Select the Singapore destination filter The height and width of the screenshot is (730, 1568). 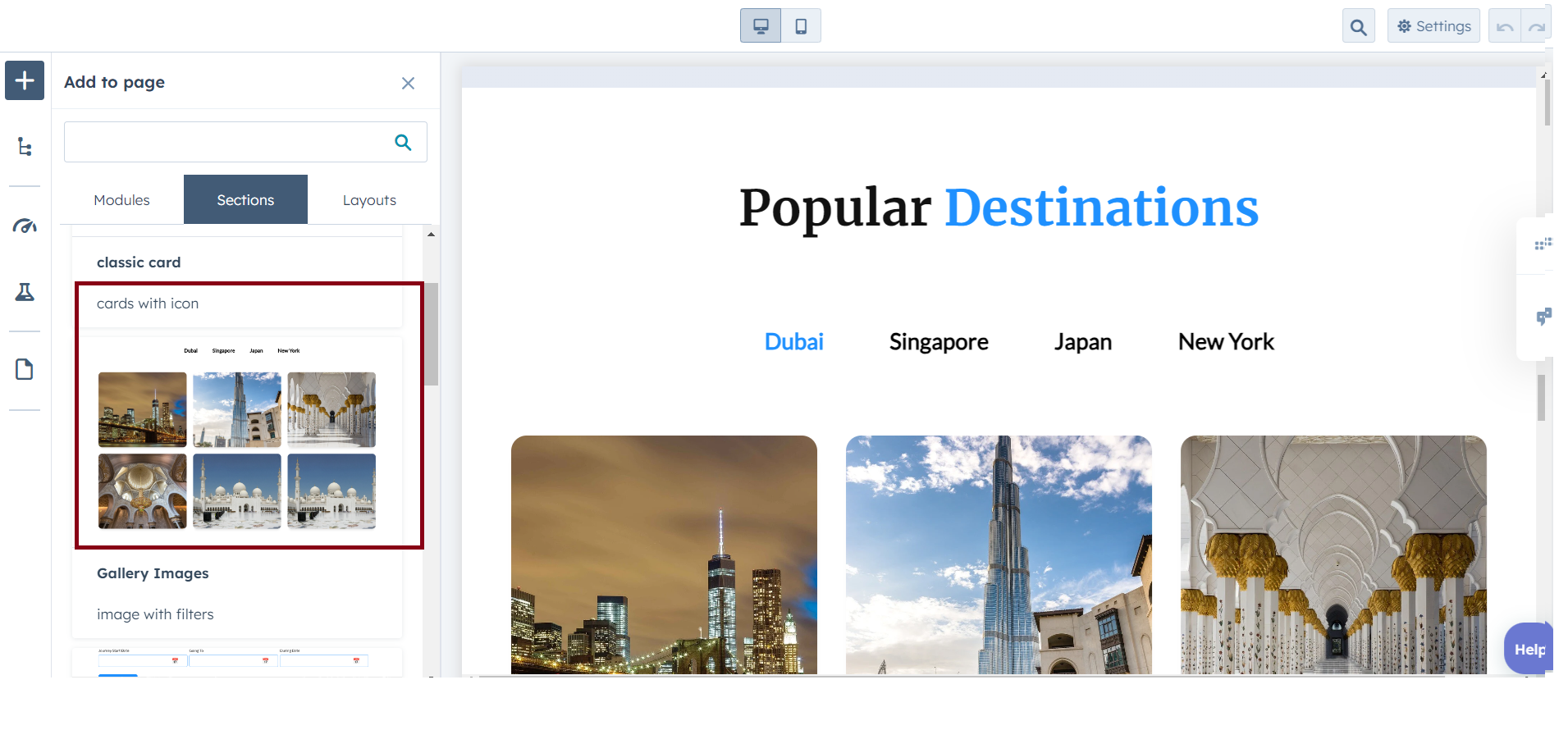[x=939, y=342]
